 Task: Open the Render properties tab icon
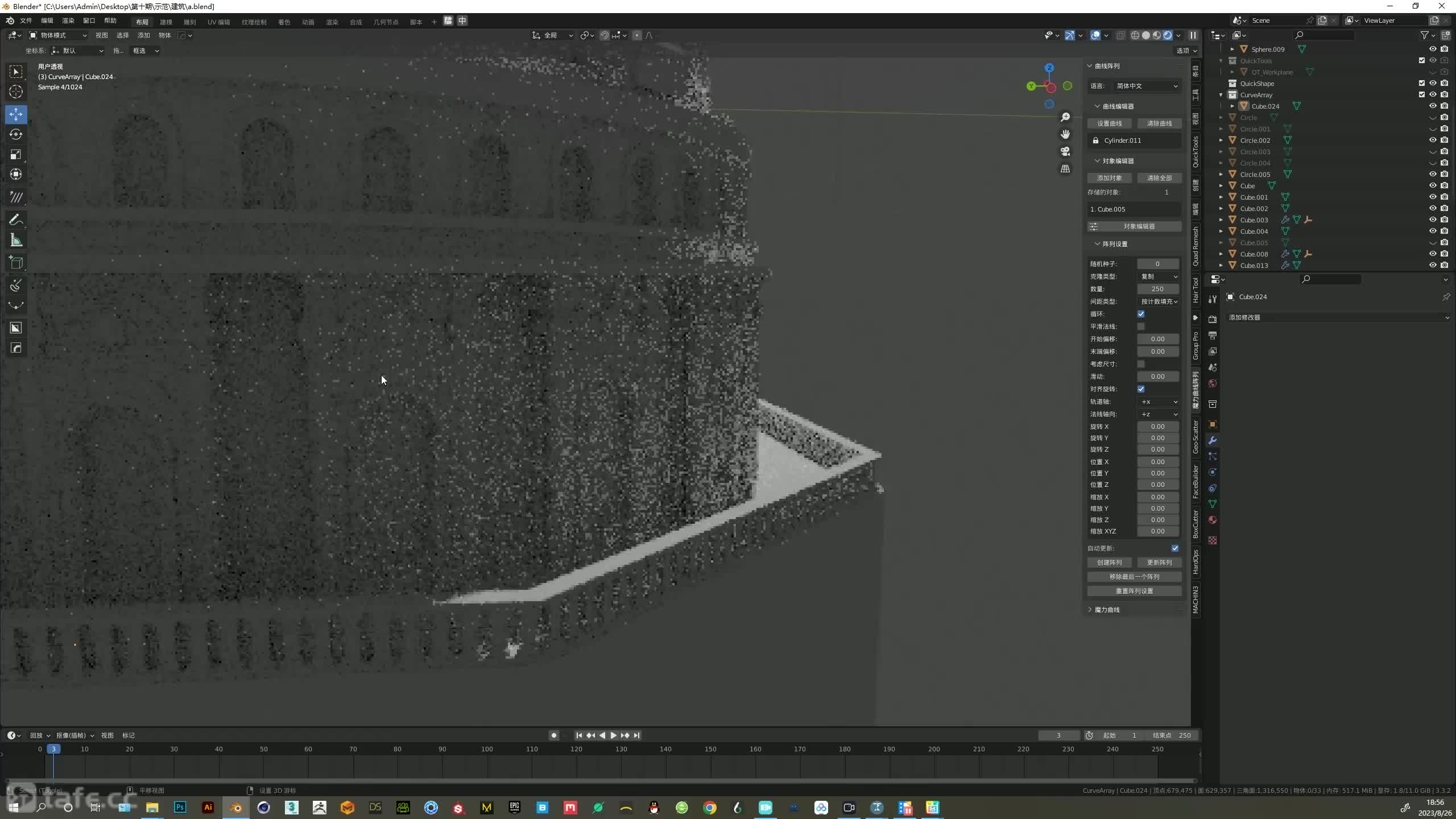click(x=1213, y=319)
